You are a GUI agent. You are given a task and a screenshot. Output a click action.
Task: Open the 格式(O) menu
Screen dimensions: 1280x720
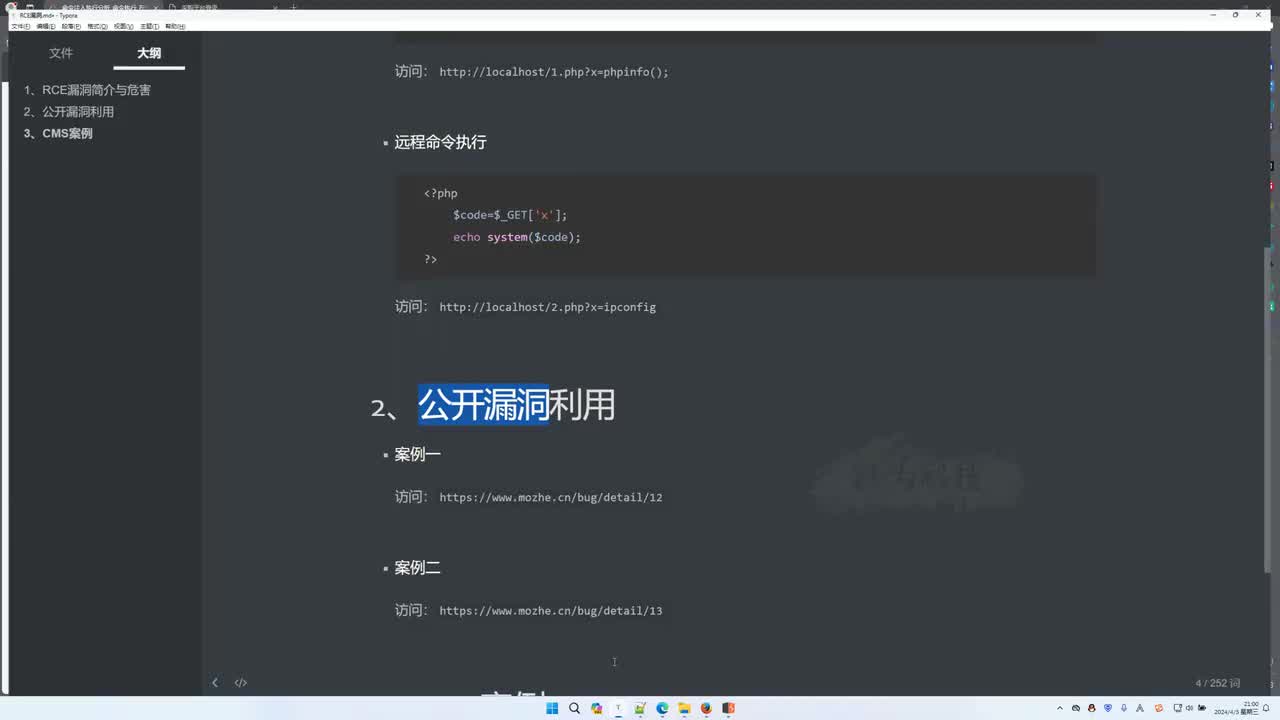pos(97,26)
